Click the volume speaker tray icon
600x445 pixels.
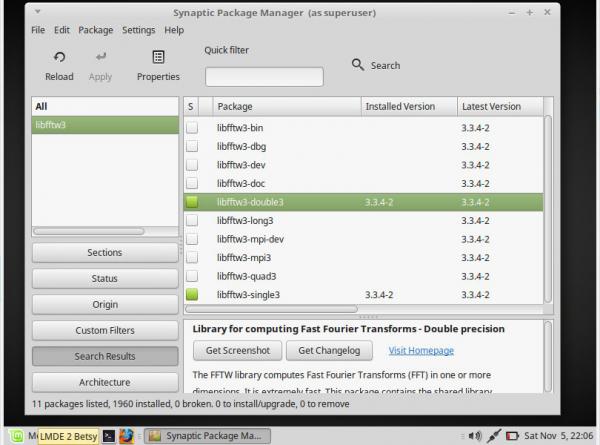pos(475,436)
